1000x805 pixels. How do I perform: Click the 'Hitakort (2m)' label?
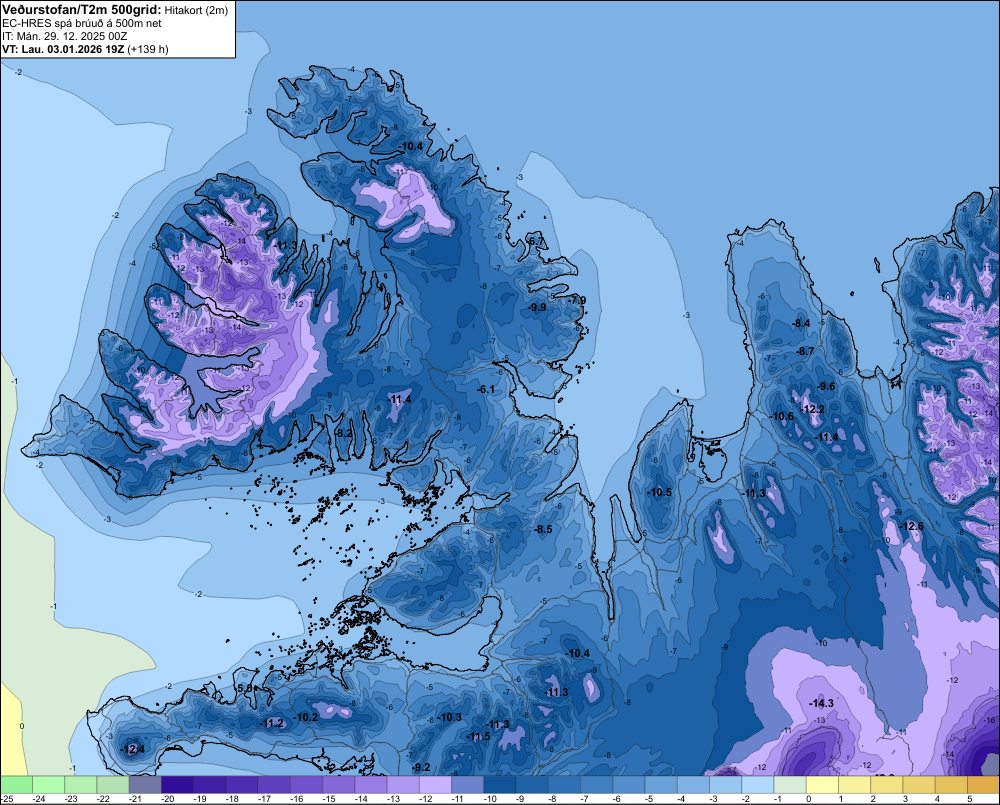coord(196,10)
